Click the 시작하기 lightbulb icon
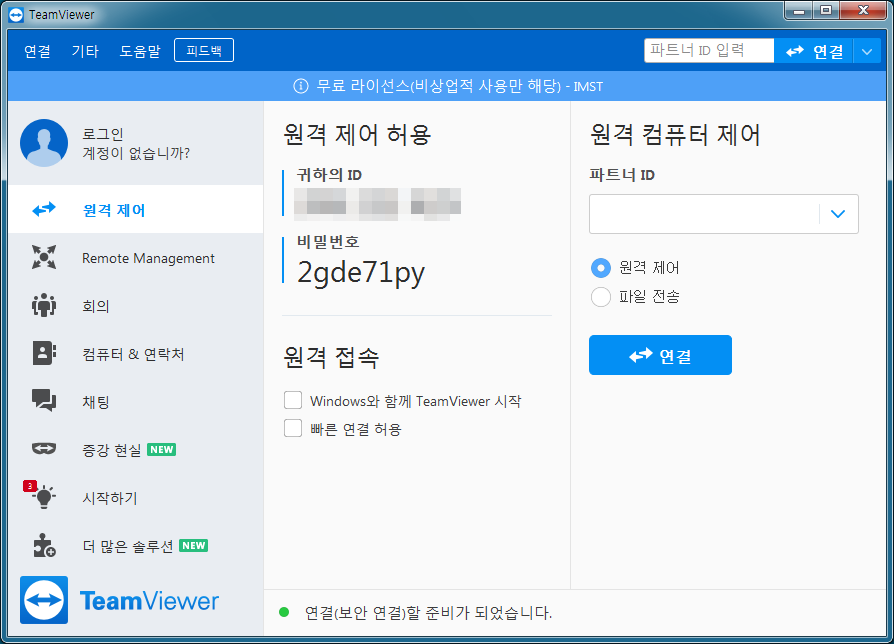 click(x=44, y=497)
